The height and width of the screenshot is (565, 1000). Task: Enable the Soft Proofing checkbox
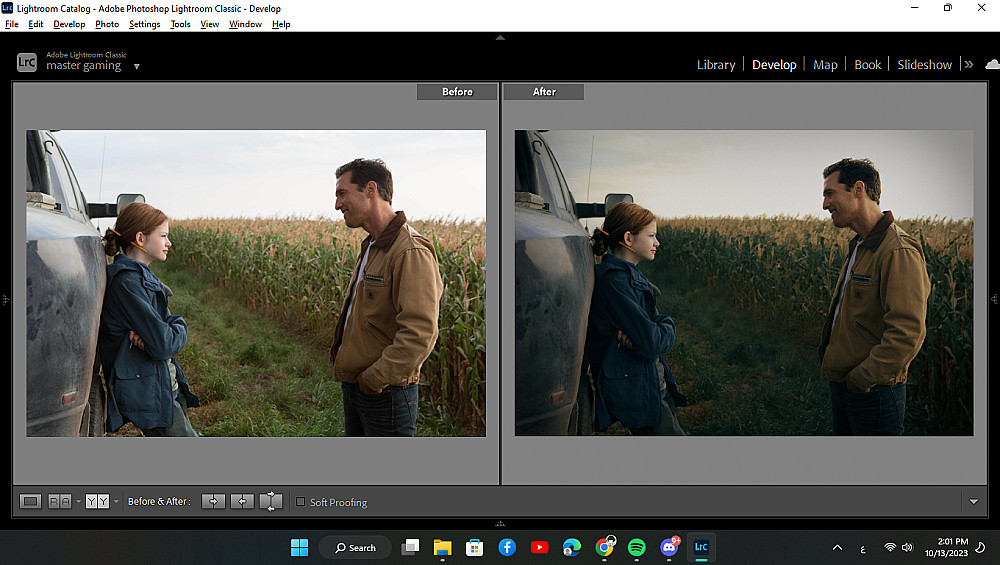click(300, 502)
